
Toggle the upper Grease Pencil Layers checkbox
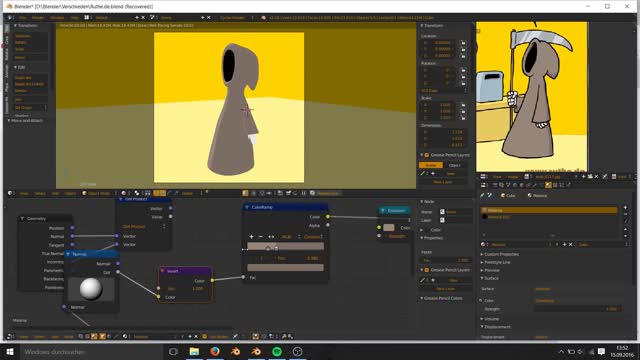427,155
